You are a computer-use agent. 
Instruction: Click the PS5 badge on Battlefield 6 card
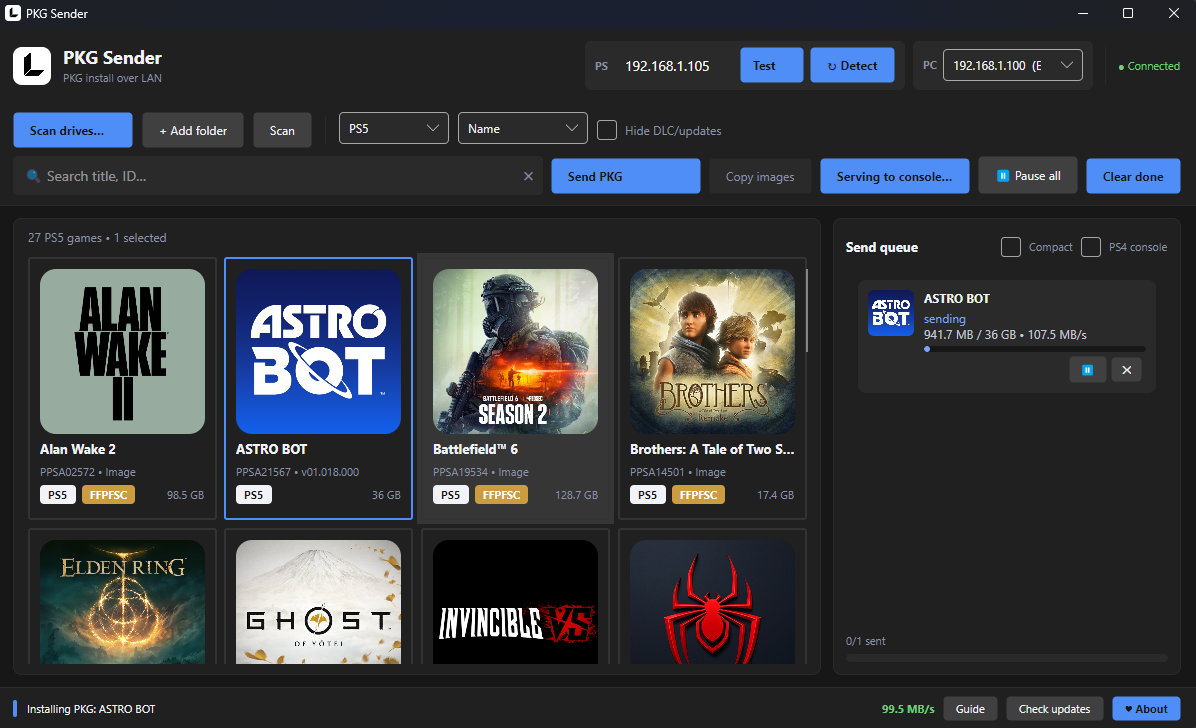click(451, 495)
